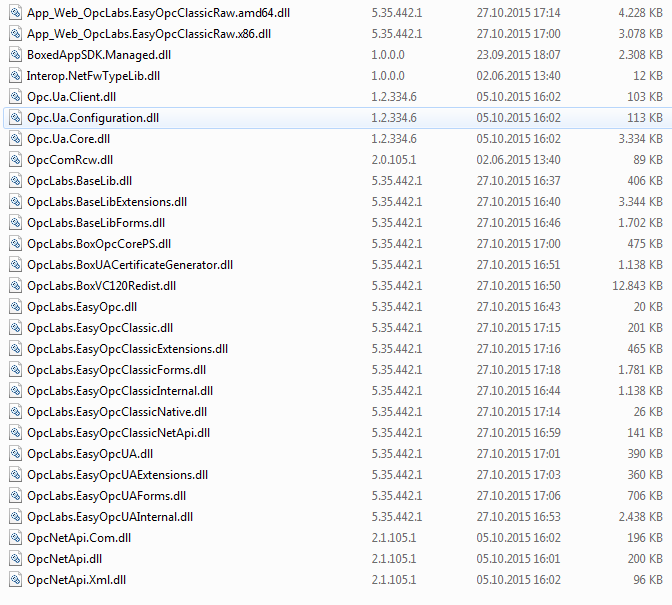Click the icon of Interop.NetFwTypeLib.dll
Screen dimensions: 672x605
(x=14, y=75)
